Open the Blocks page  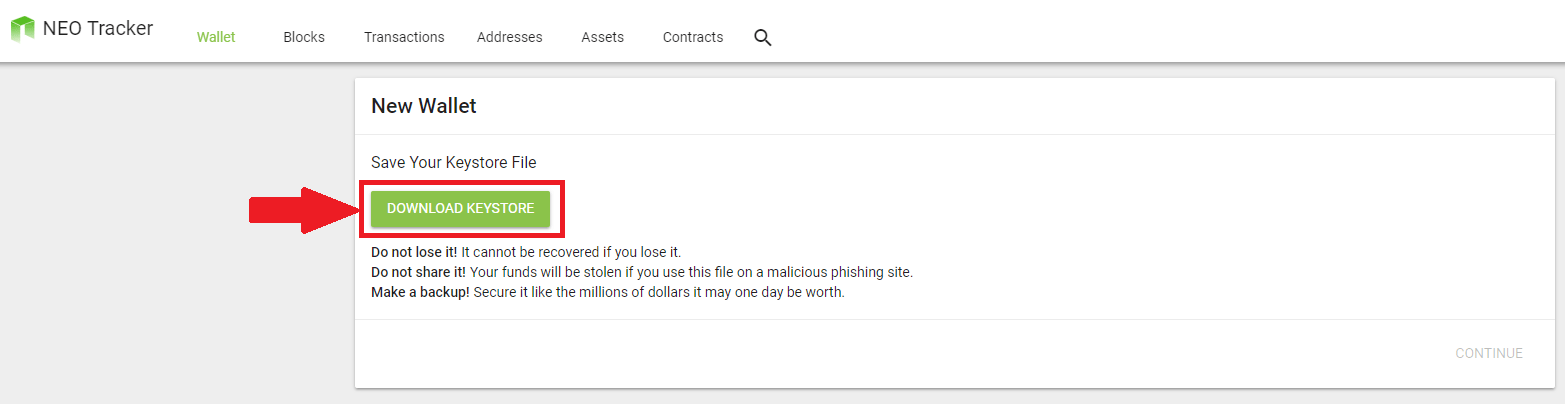click(304, 37)
